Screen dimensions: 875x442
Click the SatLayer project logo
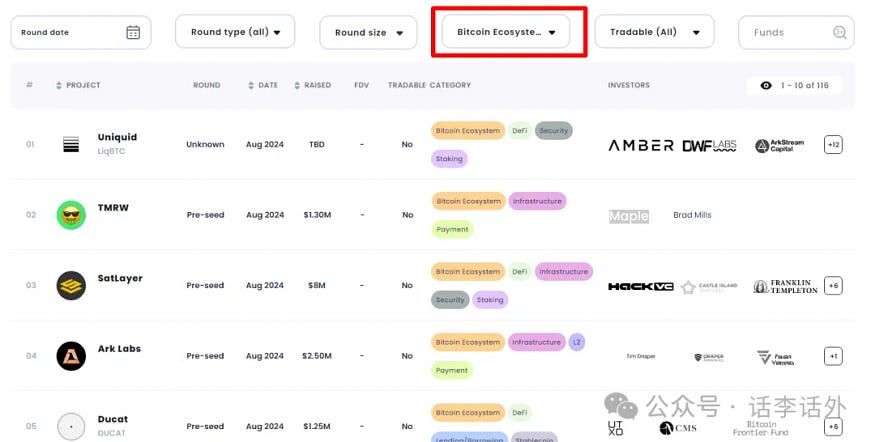click(x=71, y=285)
